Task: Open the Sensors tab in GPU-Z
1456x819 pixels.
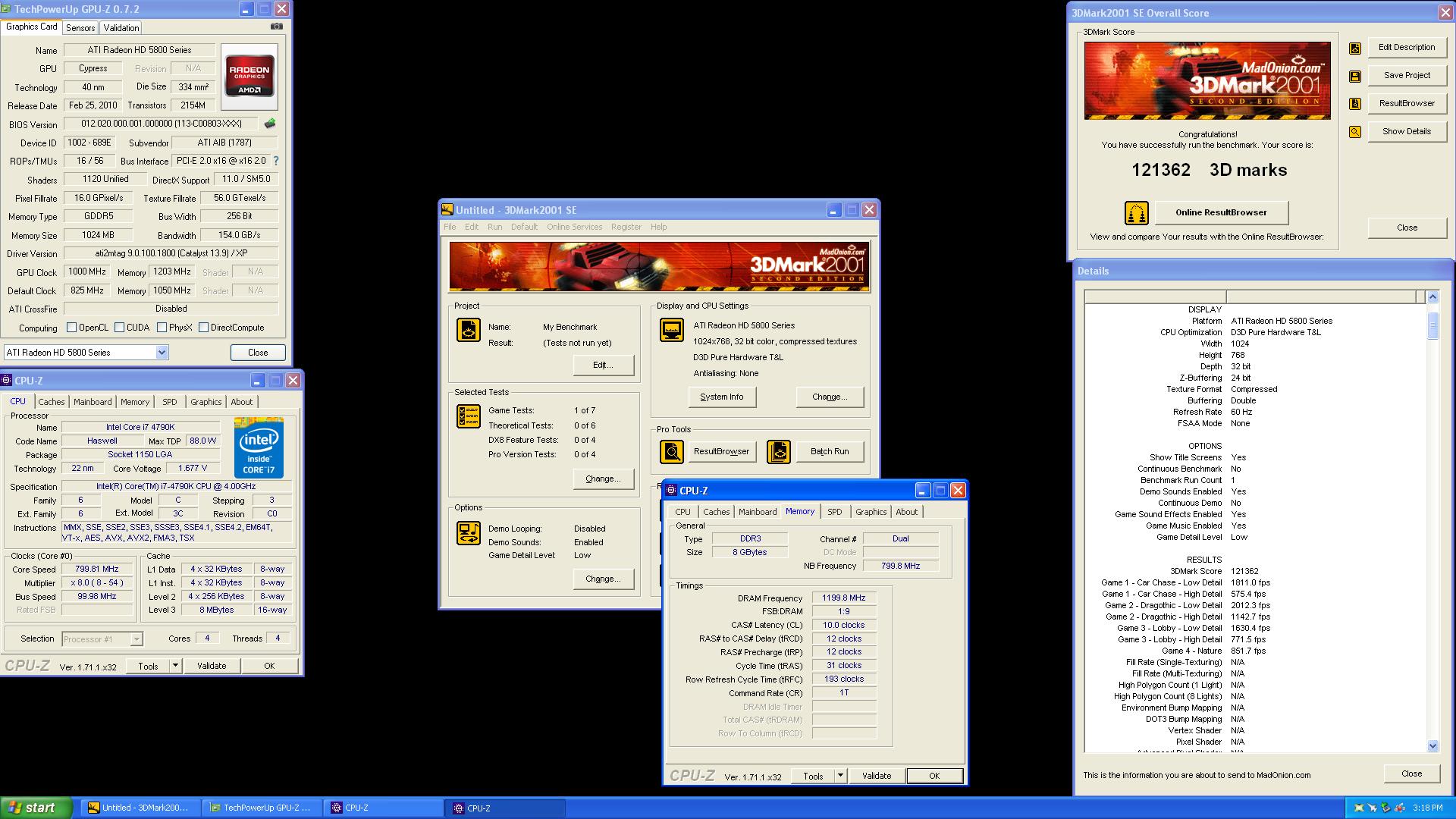Action: pyautogui.click(x=80, y=28)
